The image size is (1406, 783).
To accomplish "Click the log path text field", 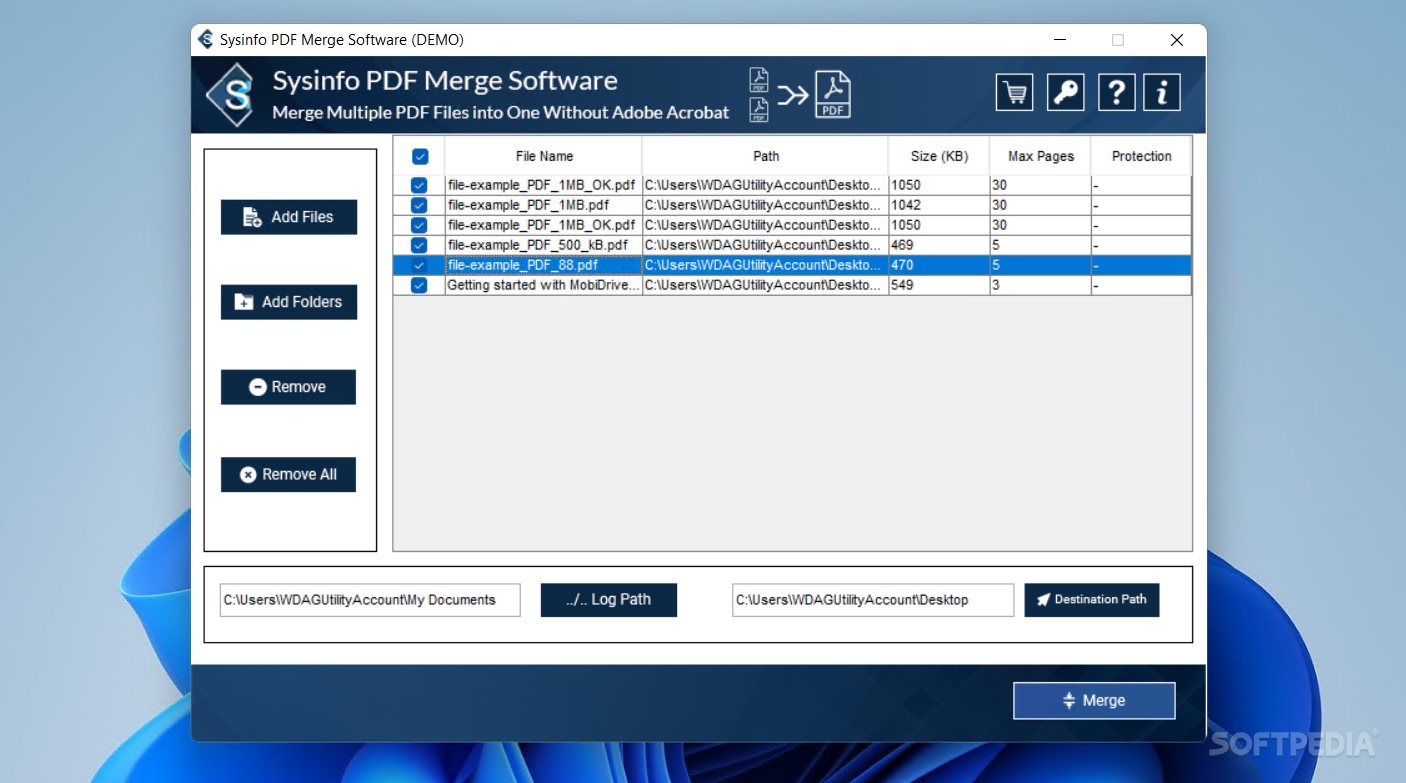I will tap(370, 600).
